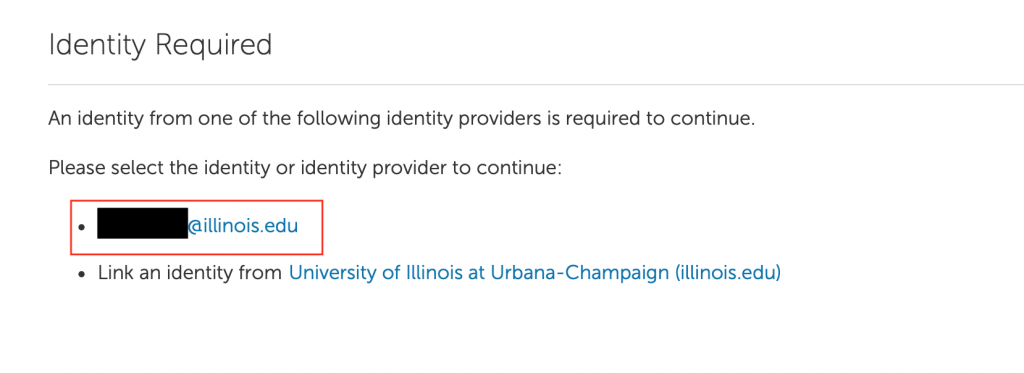Click the word "University" in the link
Viewport: 1024px width, 373px height.
point(332,272)
